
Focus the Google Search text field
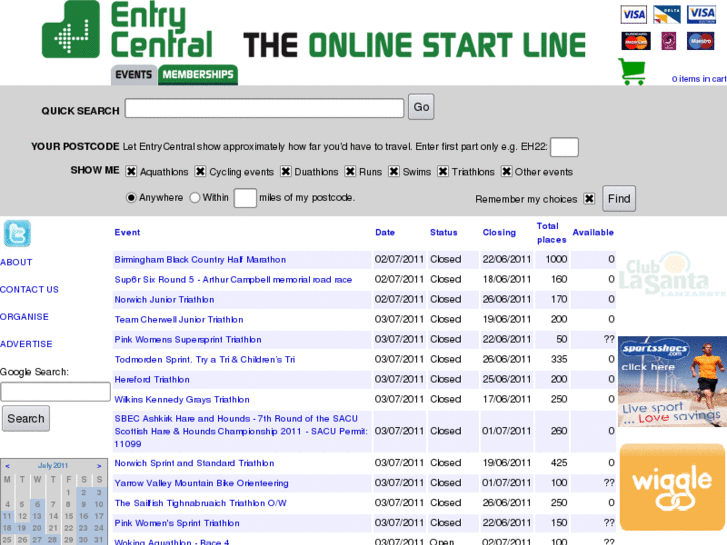coord(55,391)
